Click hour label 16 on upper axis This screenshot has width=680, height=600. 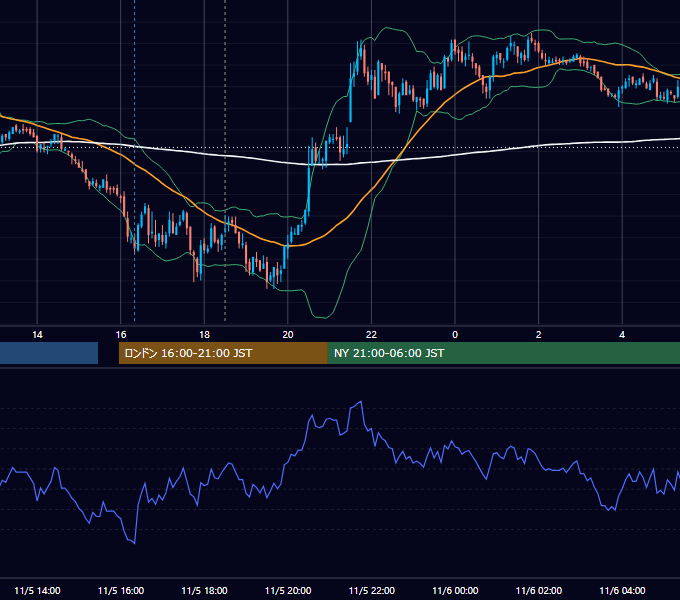(x=121, y=335)
